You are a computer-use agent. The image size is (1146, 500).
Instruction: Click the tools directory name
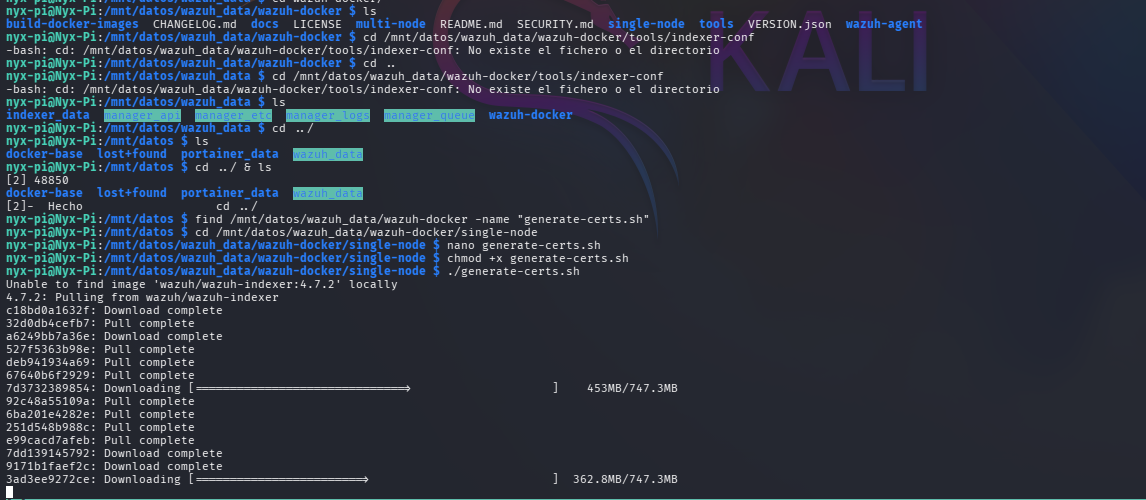tap(716, 24)
